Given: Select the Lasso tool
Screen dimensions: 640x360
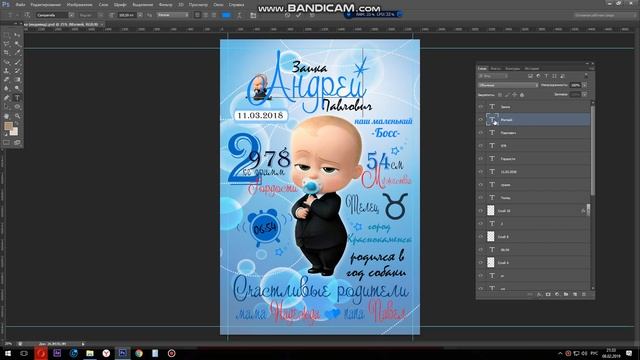Looking at the screenshot, I should [7, 44].
